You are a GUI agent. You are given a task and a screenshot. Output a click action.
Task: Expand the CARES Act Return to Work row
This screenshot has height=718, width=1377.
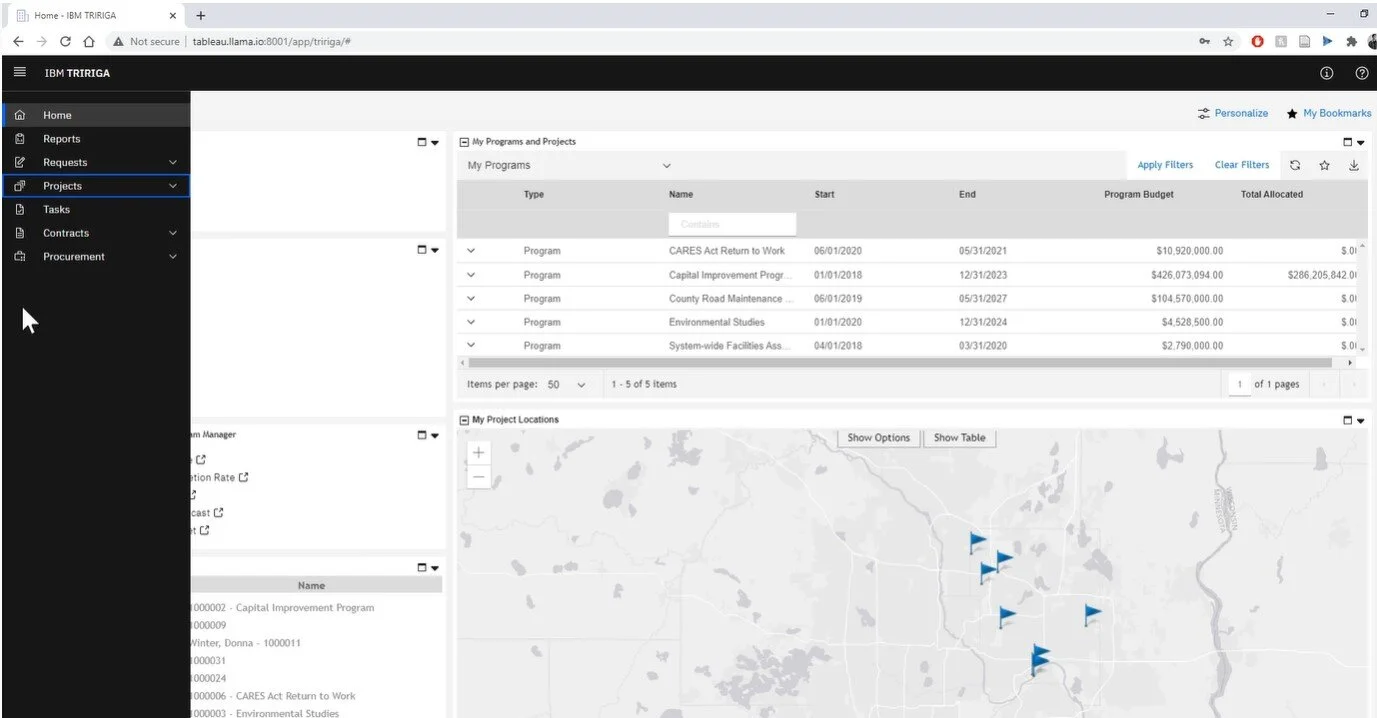[470, 250]
